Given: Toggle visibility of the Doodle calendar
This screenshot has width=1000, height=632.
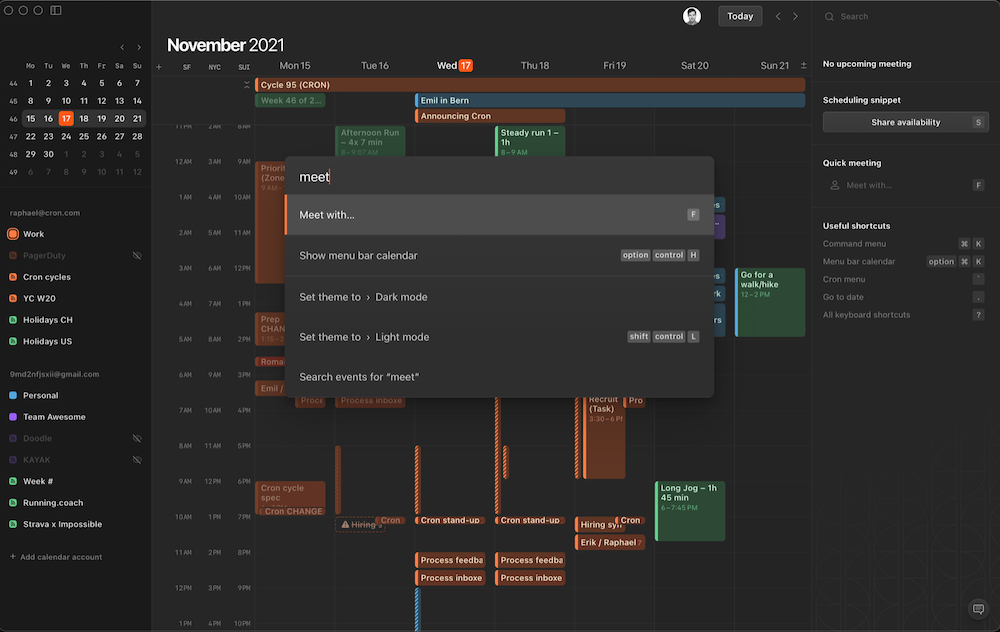Looking at the screenshot, I should (x=137, y=438).
